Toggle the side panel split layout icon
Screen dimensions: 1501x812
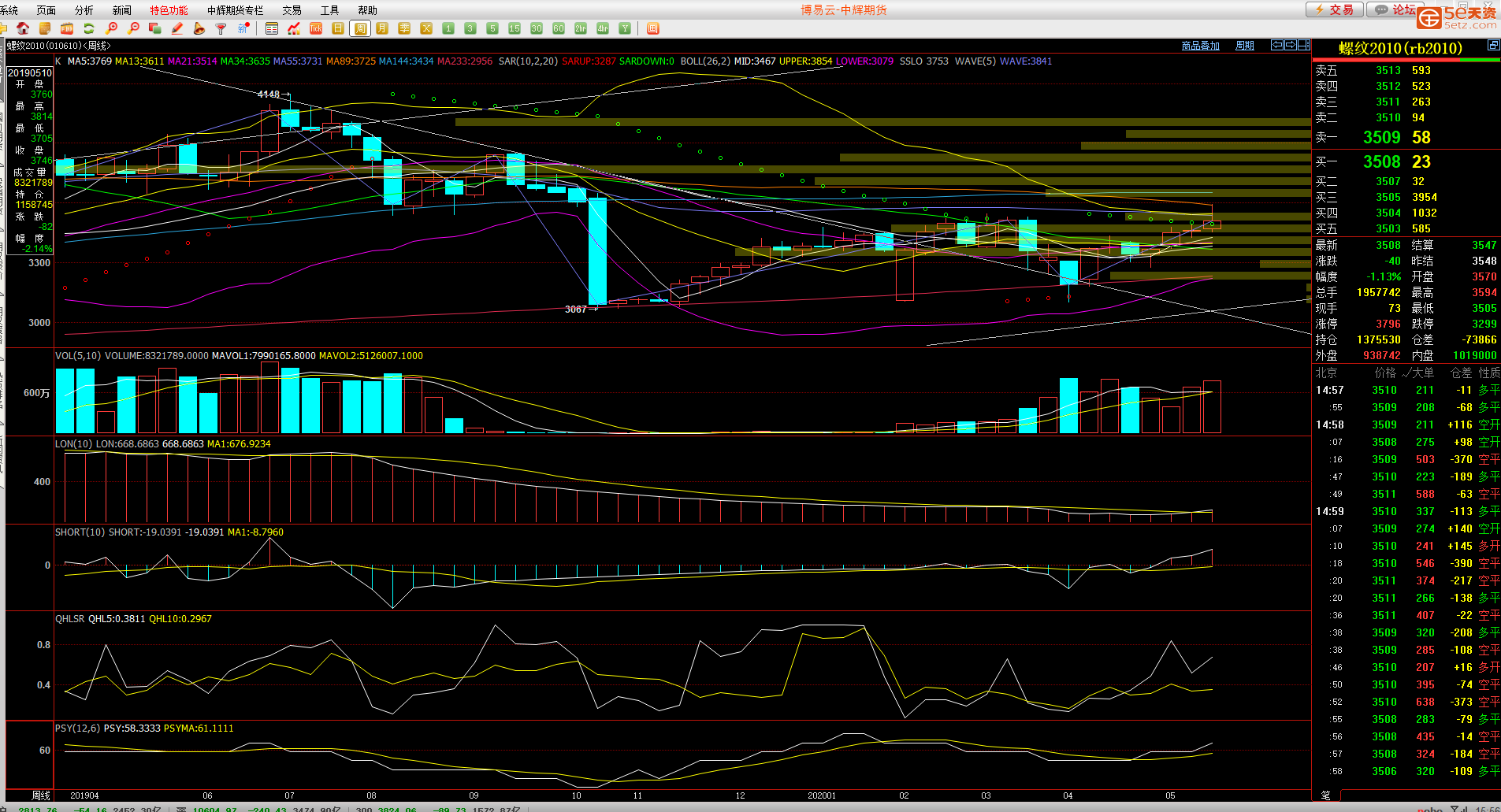[x=1304, y=45]
